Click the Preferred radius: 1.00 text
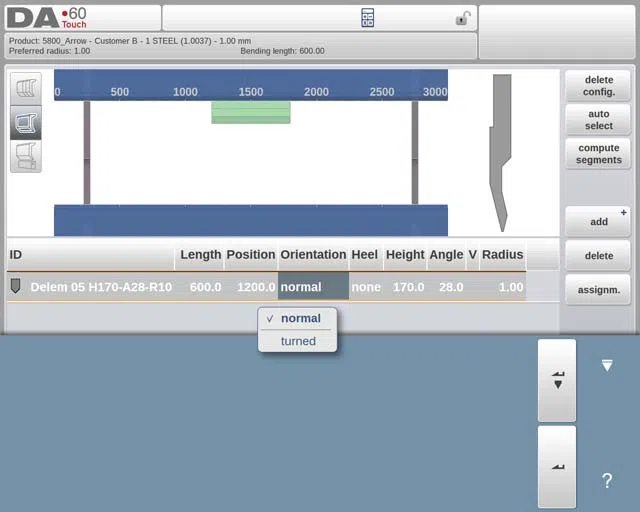The width and height of the screenshot is (640, 512). click(49, 51)
